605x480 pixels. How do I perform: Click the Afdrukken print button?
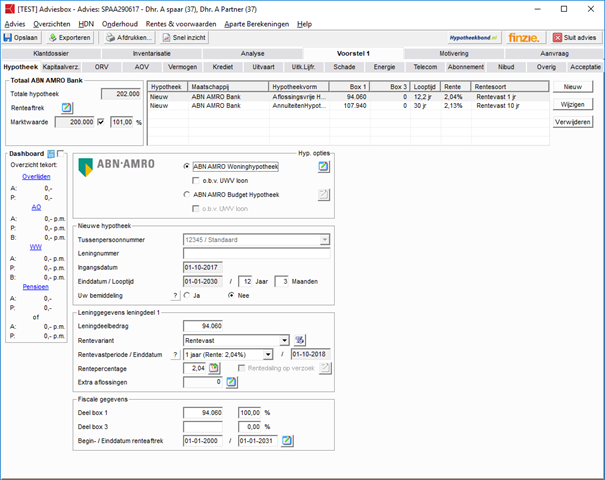coord(130,37)
